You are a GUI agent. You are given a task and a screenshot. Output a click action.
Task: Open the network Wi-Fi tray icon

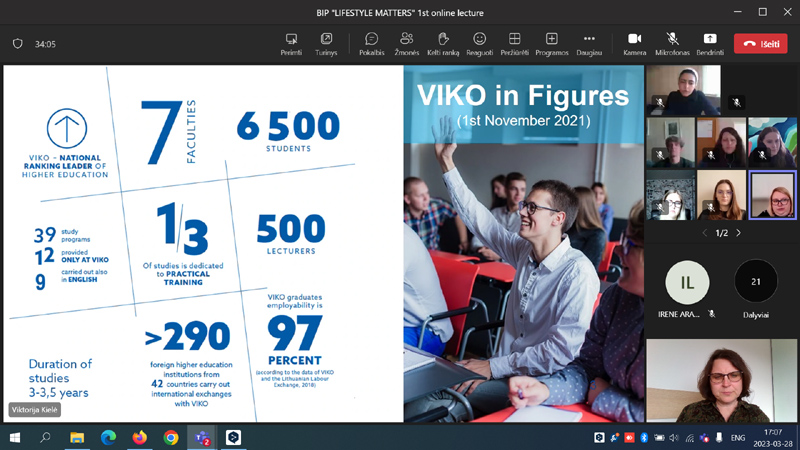click(x=689, y=438)
